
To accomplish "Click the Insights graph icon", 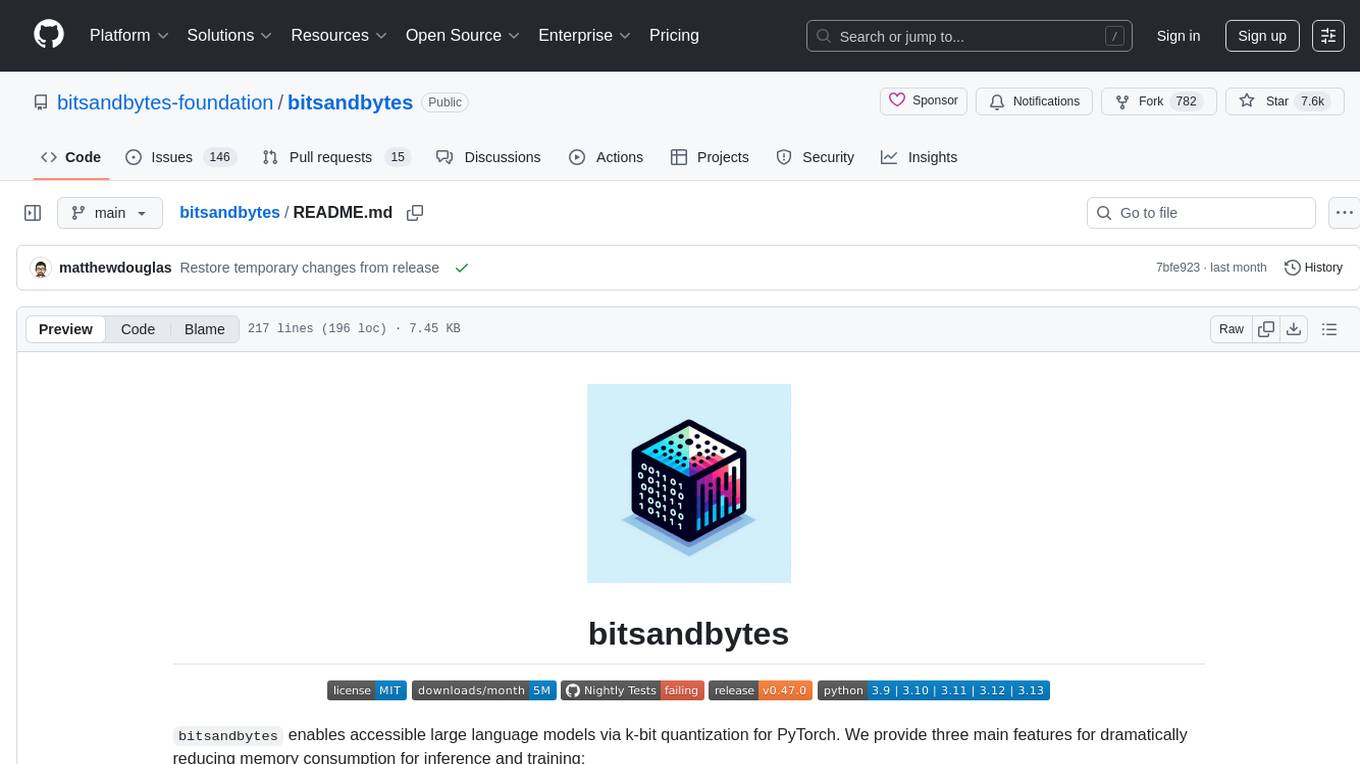I will pos(889,157).
